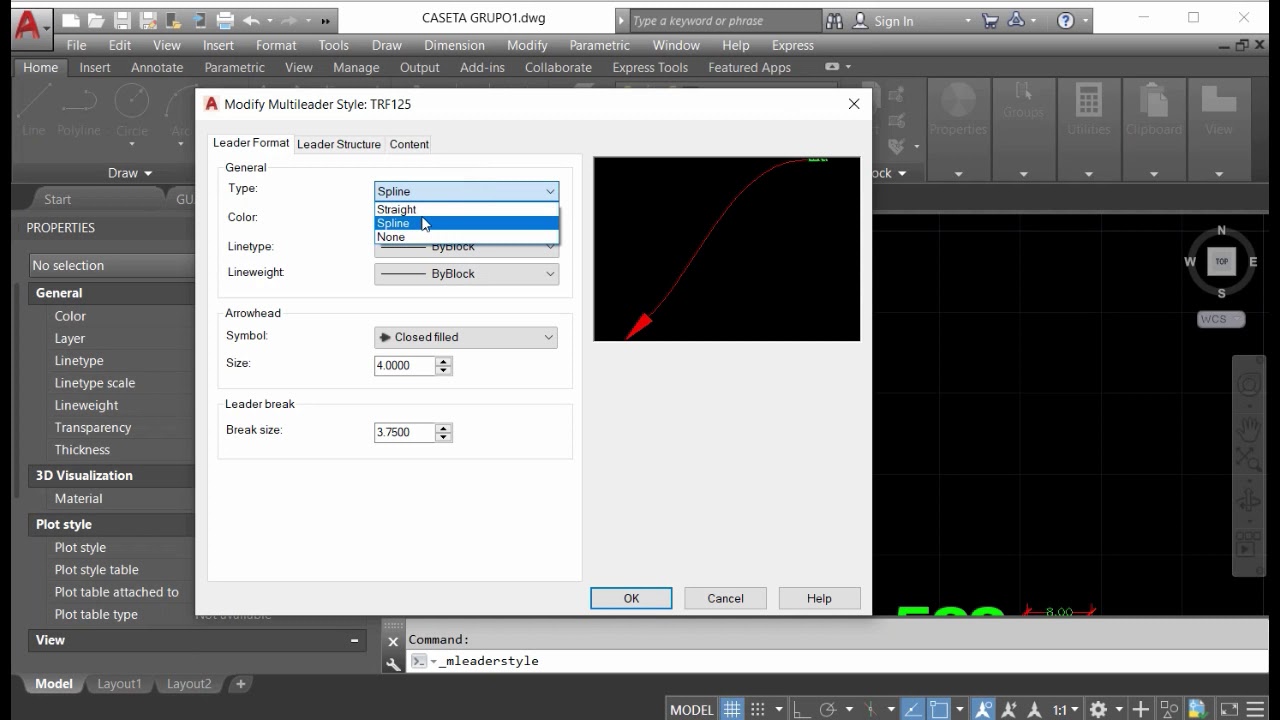Click OK in Modify Multileader Style dialog
1280x720 pixels.
631,598
